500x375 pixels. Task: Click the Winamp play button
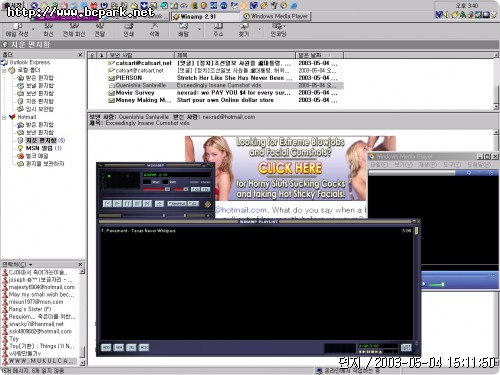pos(117,203)
